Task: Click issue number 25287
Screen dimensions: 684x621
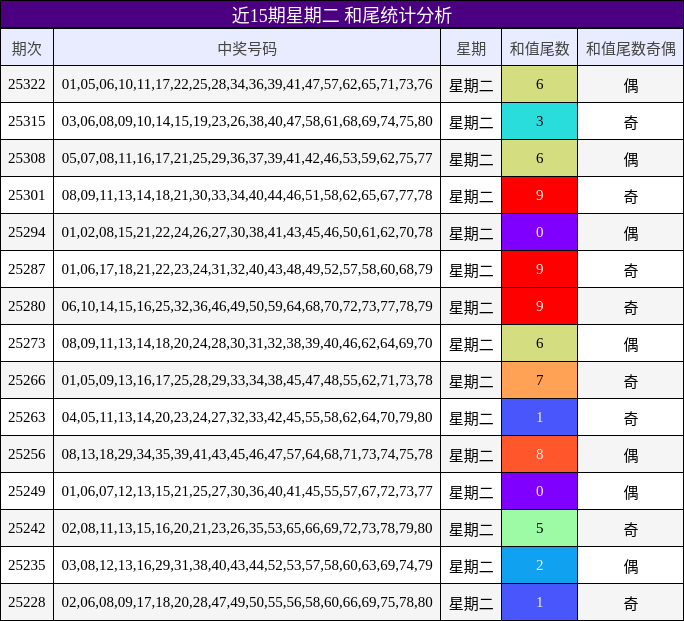Action: tap(27, 269)
